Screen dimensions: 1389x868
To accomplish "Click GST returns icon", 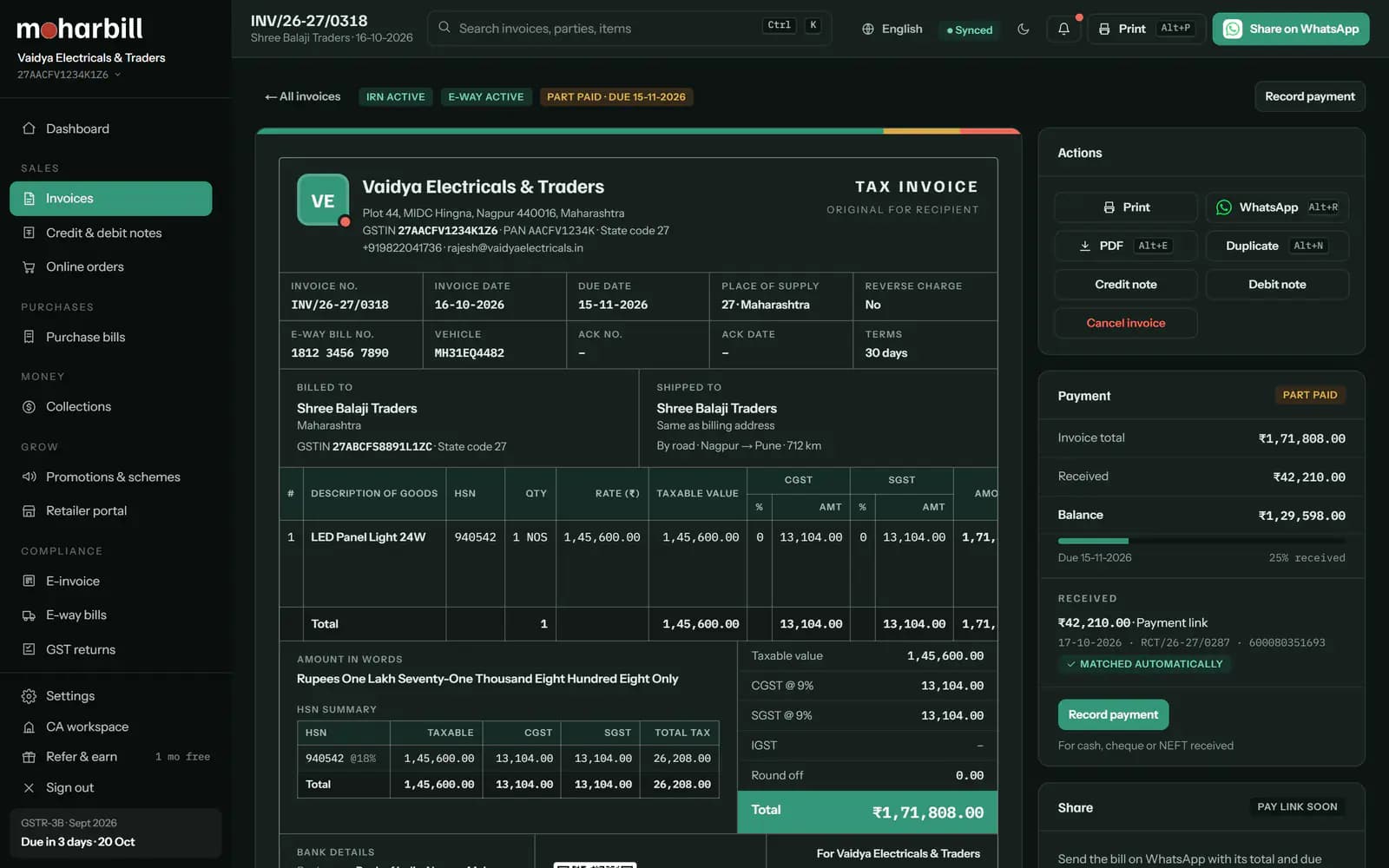I will (x=29, y=649).
